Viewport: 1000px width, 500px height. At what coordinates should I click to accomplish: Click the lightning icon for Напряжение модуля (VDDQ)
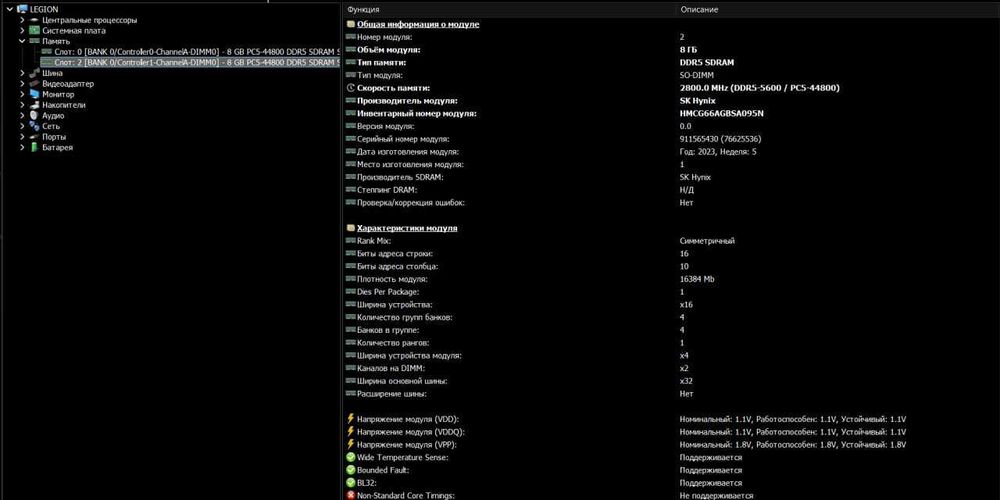point(350,432)
